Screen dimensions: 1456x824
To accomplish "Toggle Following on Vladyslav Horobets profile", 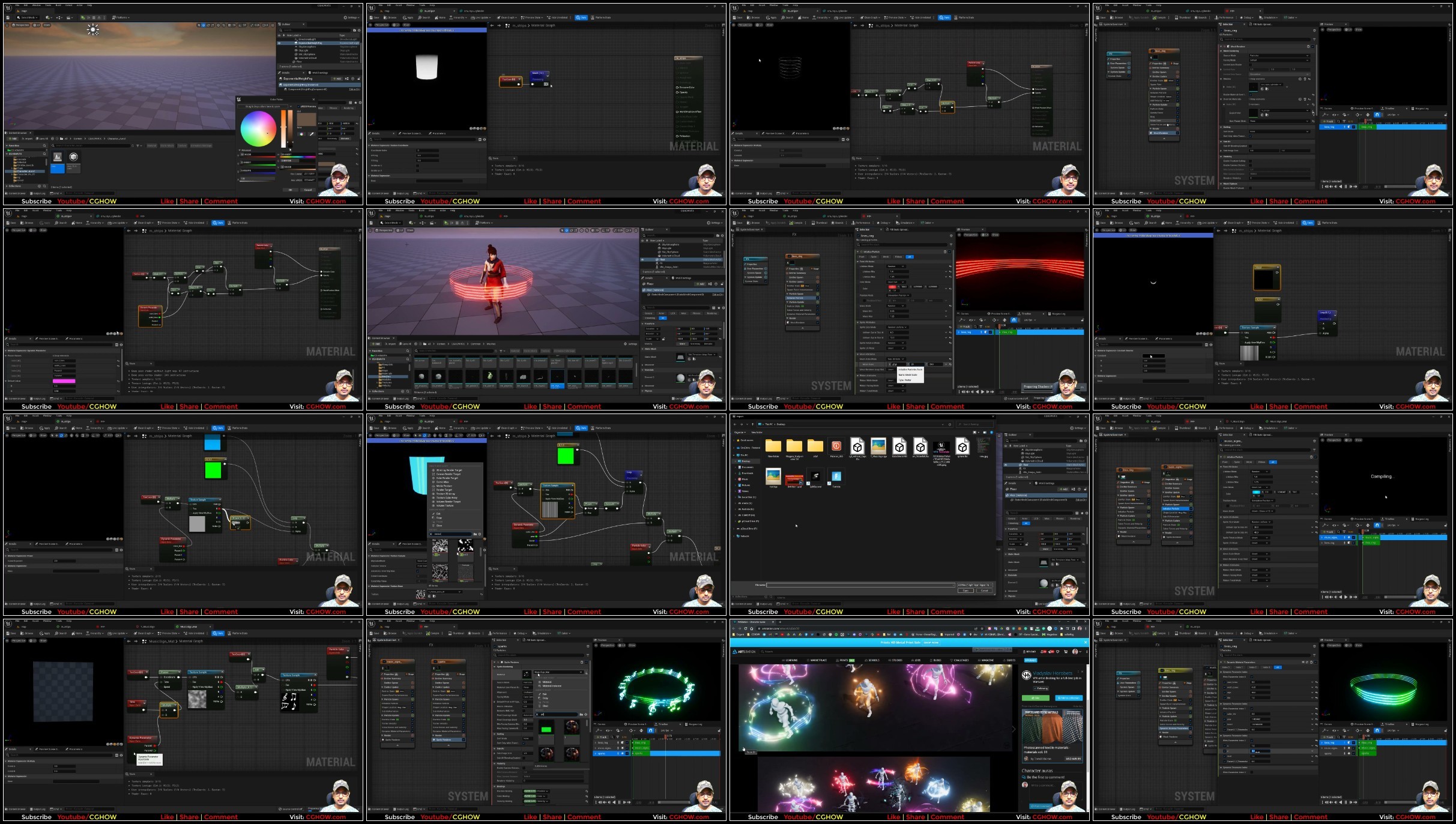I will (1041, 688).
